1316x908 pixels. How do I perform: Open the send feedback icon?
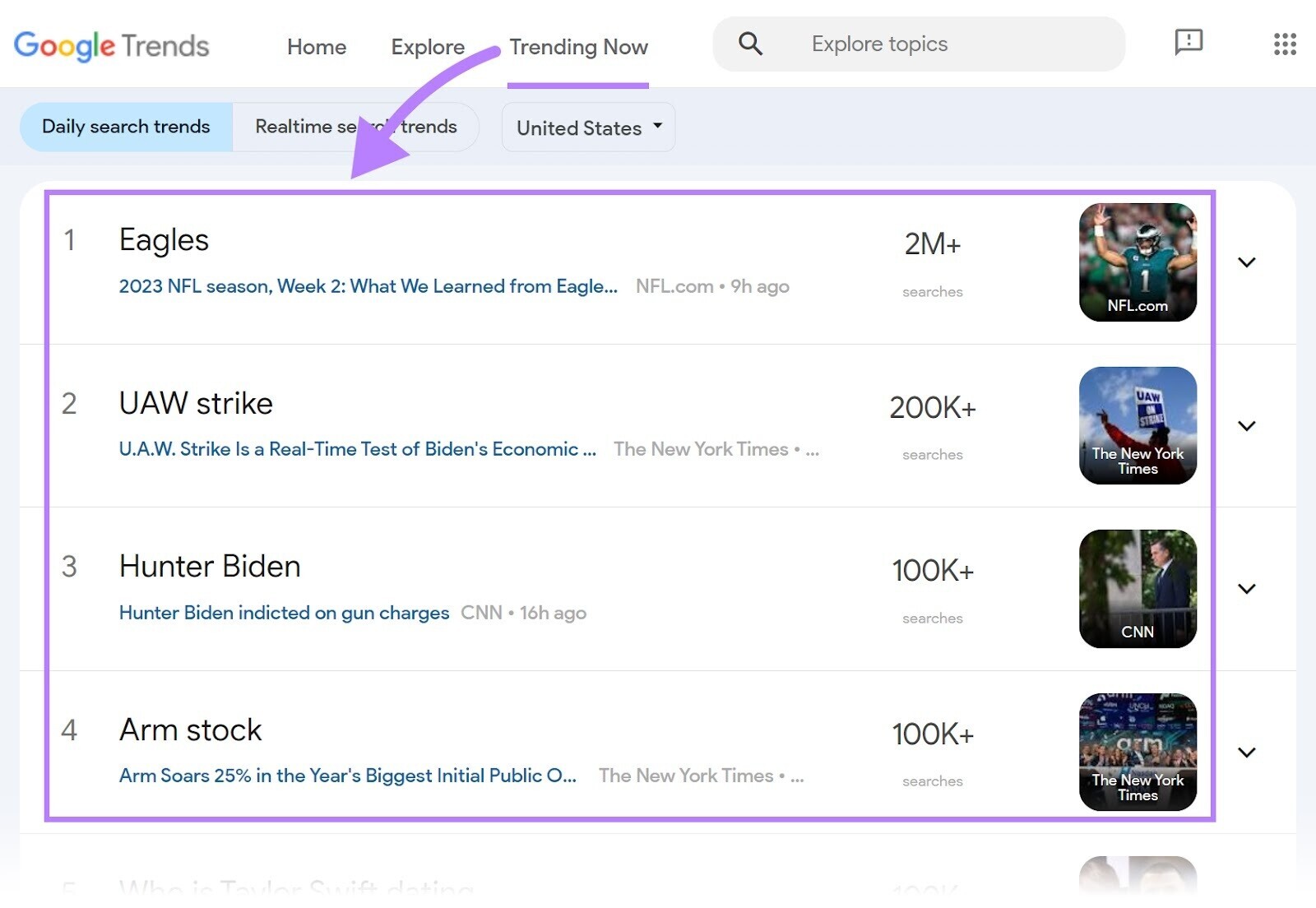(x=1189, y=43)
